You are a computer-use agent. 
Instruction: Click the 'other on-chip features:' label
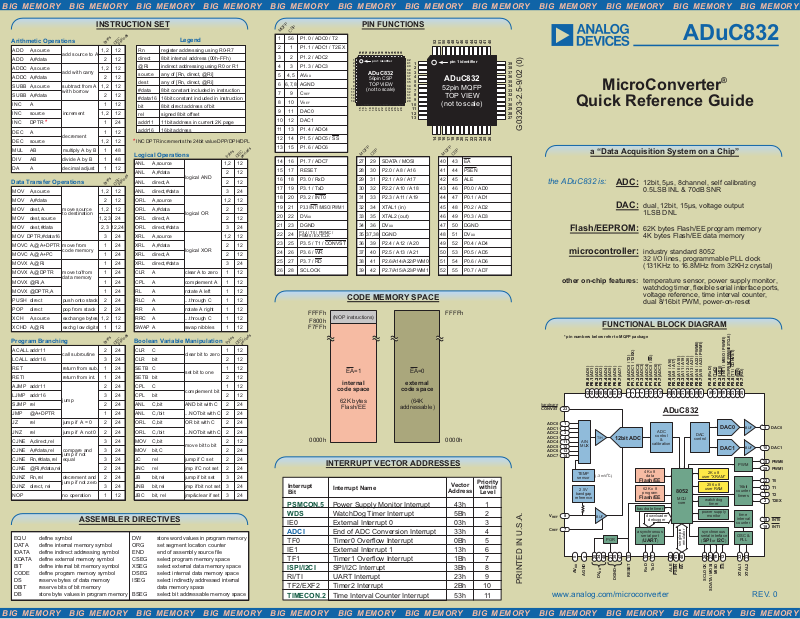(600, 281)
